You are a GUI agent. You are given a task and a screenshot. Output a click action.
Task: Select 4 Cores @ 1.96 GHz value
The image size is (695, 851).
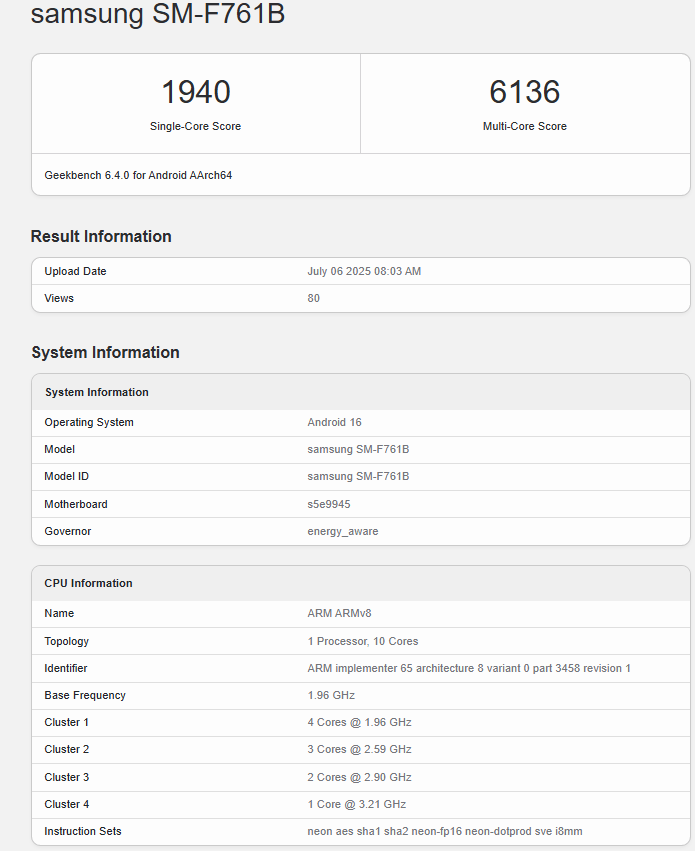click(x=360, y=722)
